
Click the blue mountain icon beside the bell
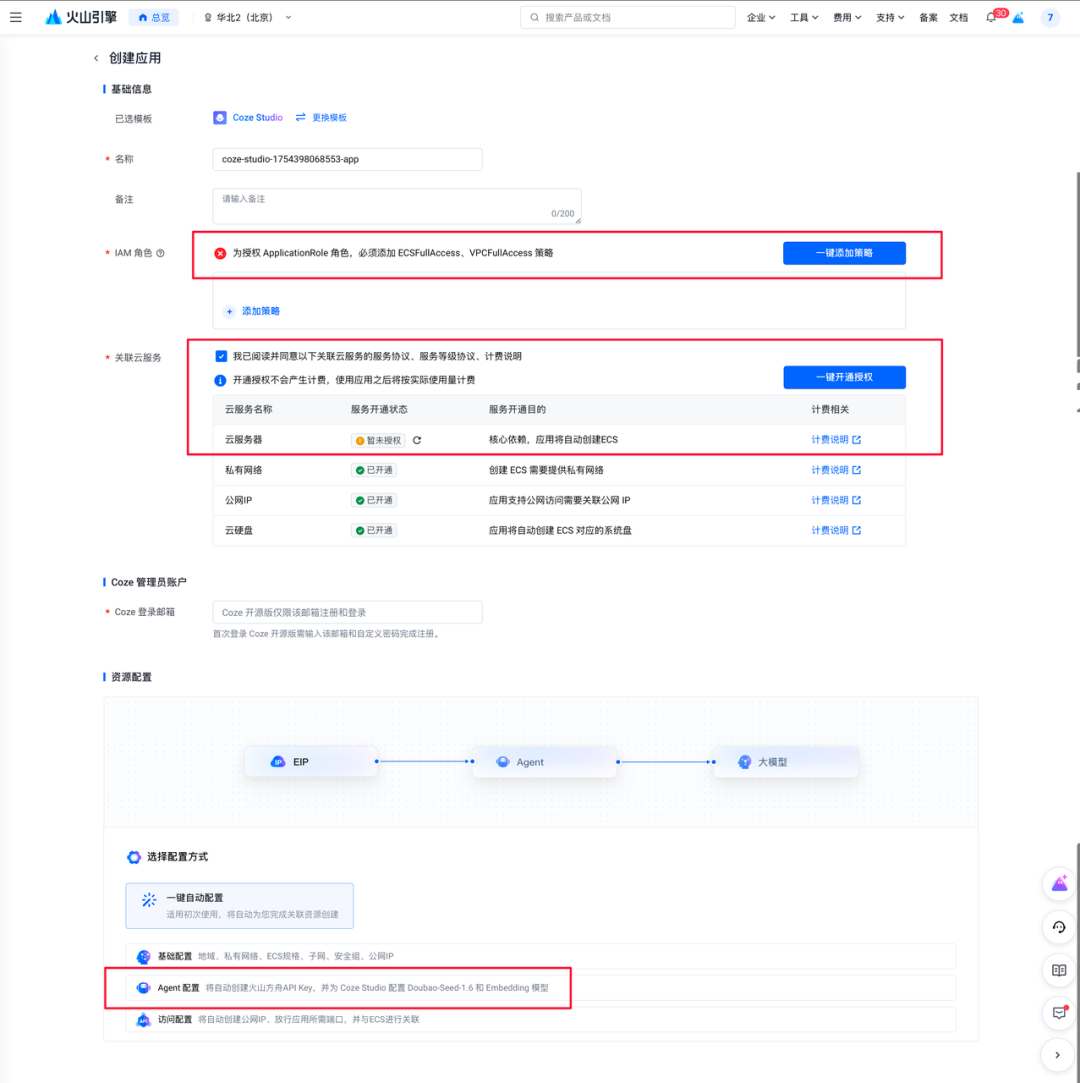[1018, 17]
